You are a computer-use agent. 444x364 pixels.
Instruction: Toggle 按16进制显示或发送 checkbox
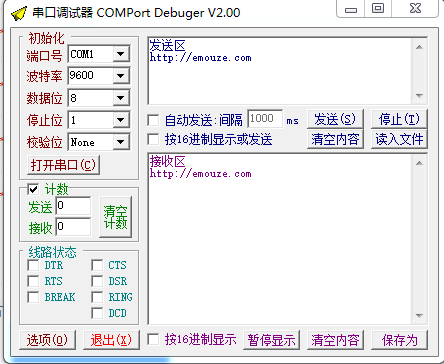[153, 139]
